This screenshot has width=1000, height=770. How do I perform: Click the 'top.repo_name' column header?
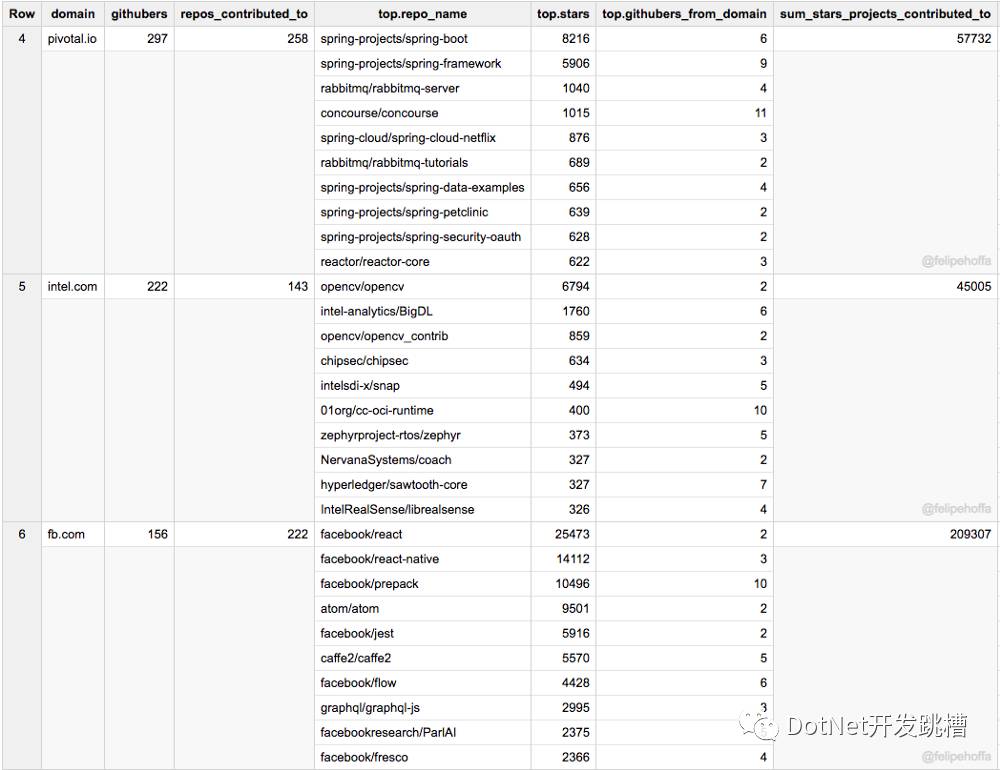(422, 14)
